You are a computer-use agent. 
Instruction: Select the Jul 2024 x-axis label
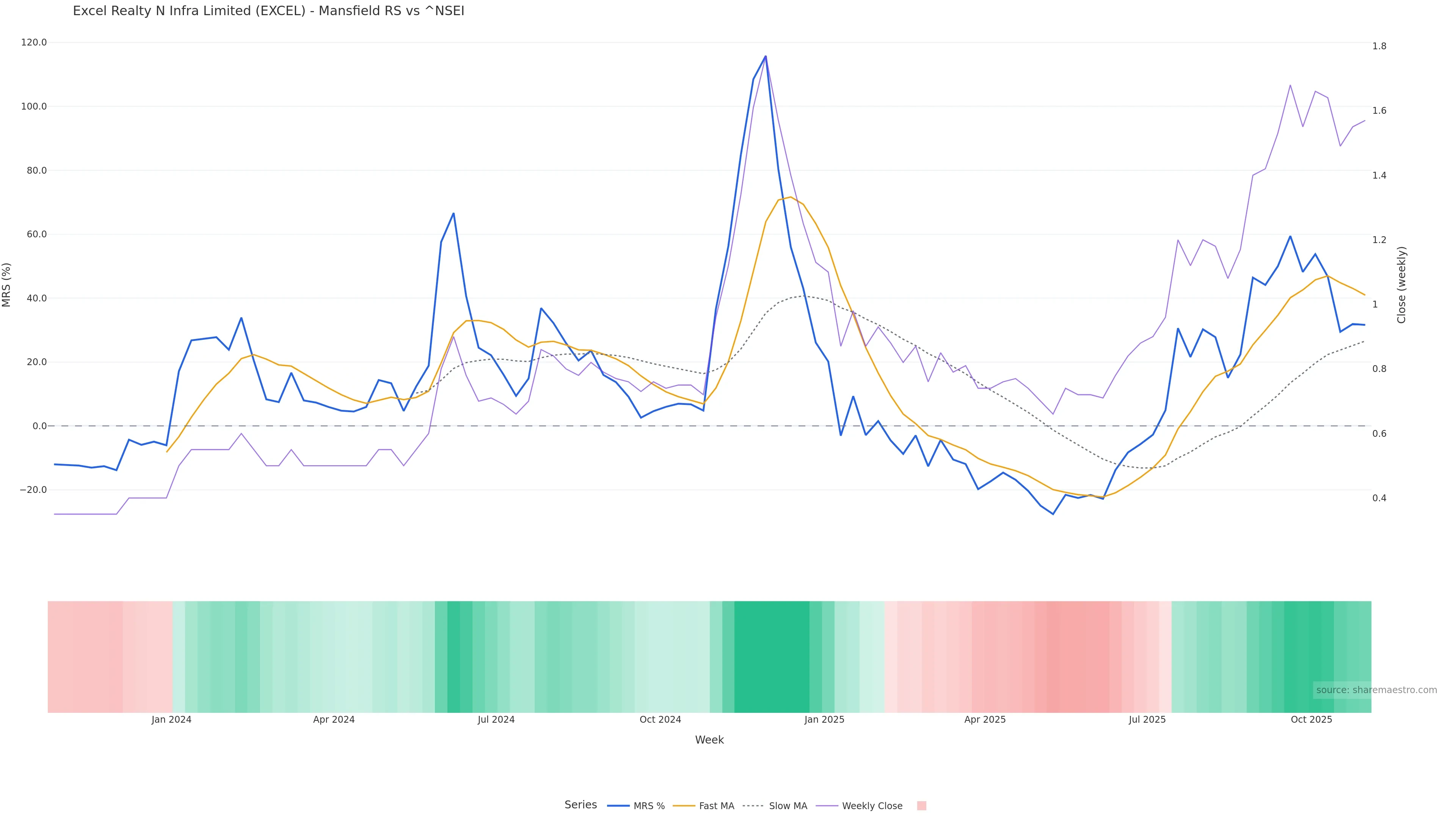[496, 720]
